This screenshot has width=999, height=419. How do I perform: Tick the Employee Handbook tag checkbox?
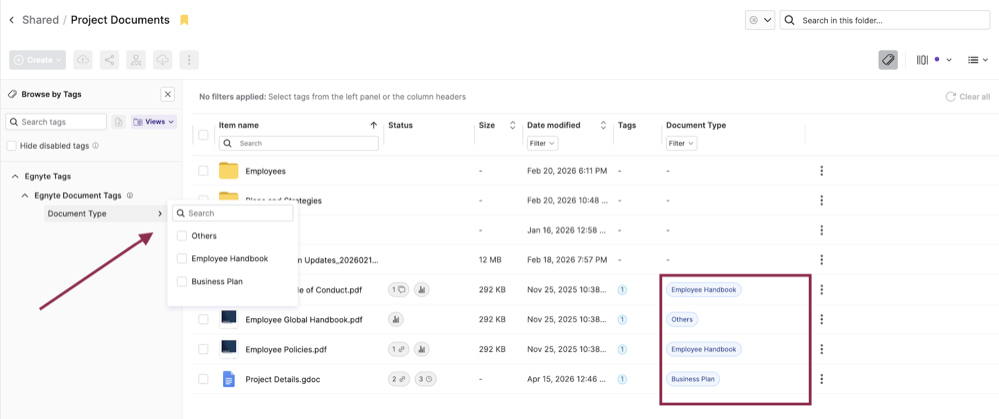click(181, 259)
